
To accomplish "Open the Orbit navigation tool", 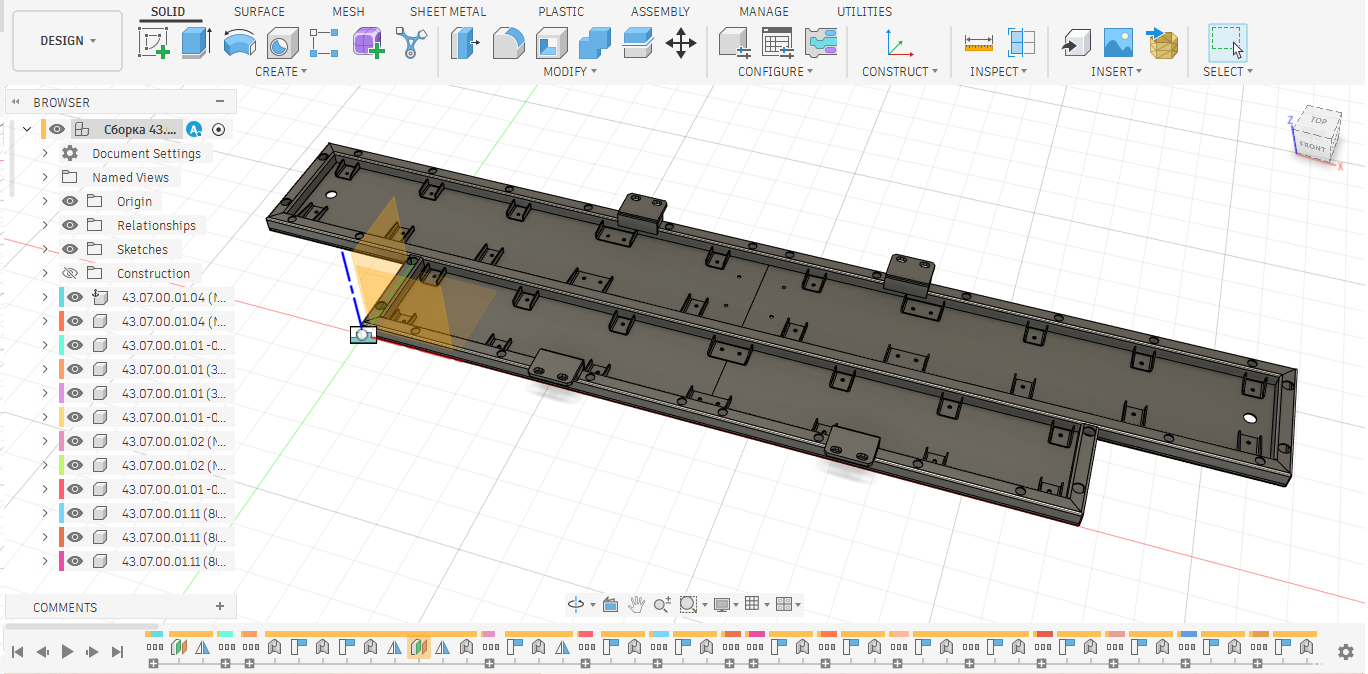I will [576, 604].
